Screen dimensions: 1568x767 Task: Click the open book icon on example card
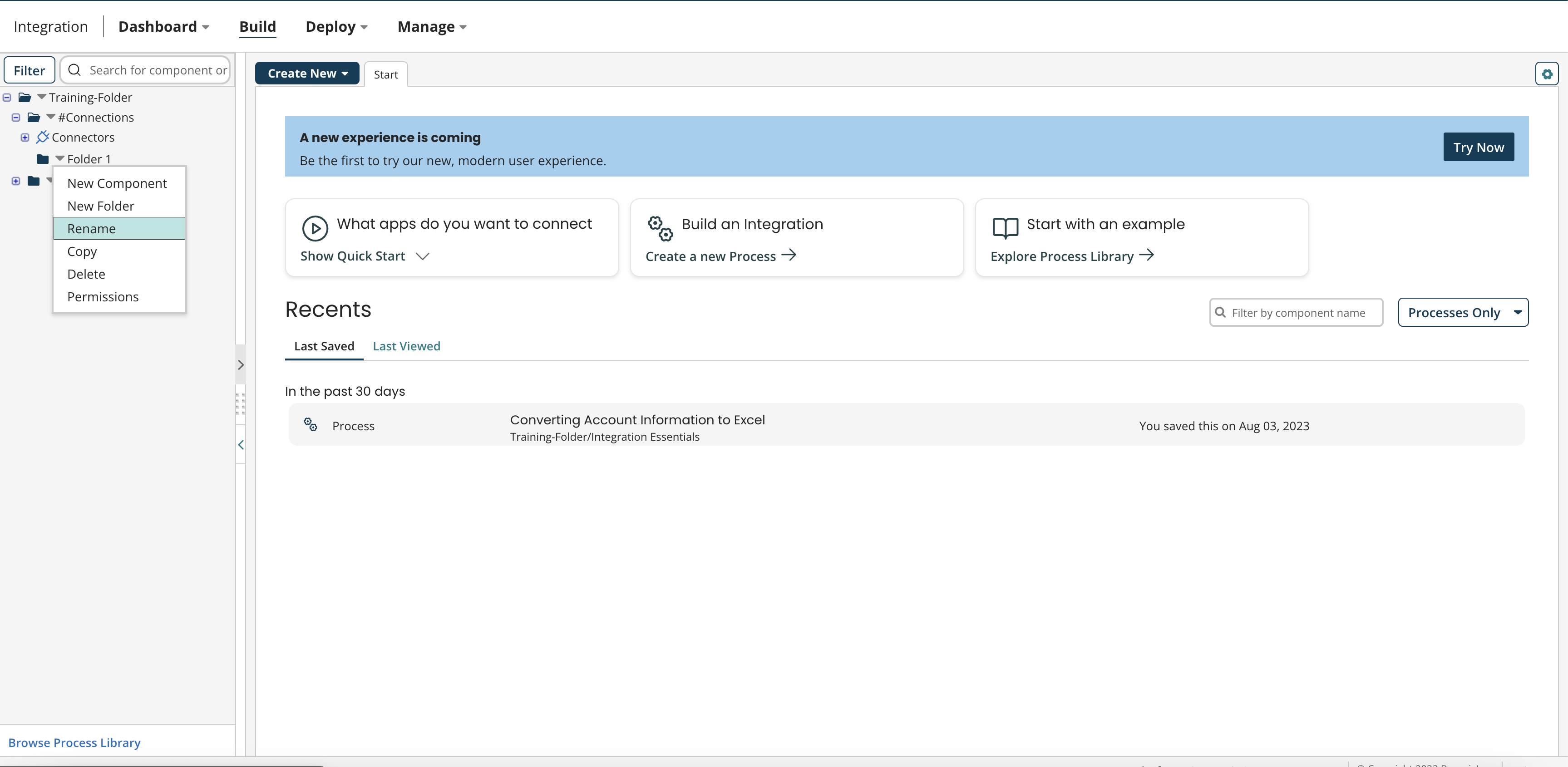coord(1005,228)
